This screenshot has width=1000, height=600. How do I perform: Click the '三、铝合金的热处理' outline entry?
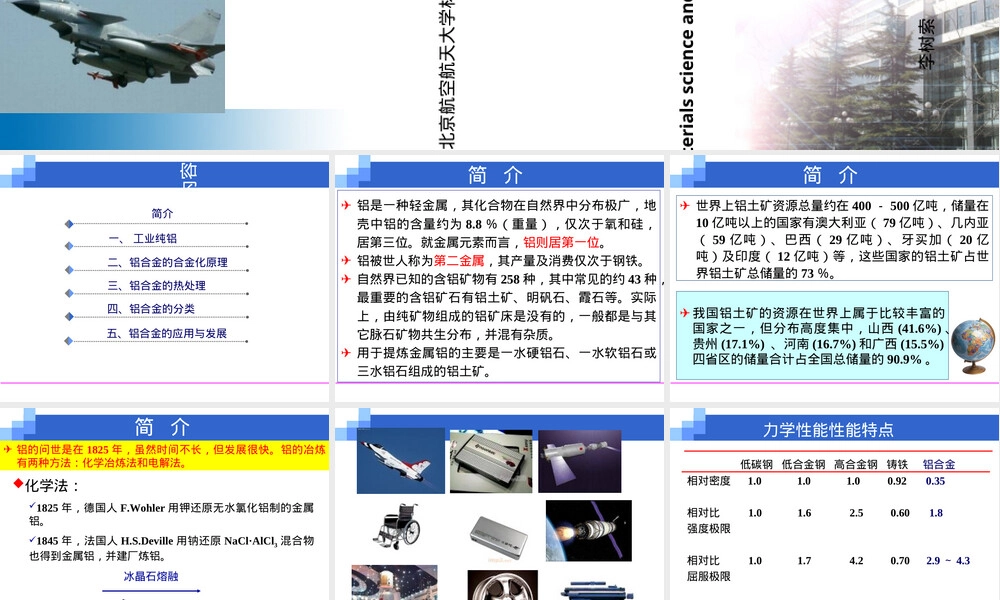tap(156, 286)
